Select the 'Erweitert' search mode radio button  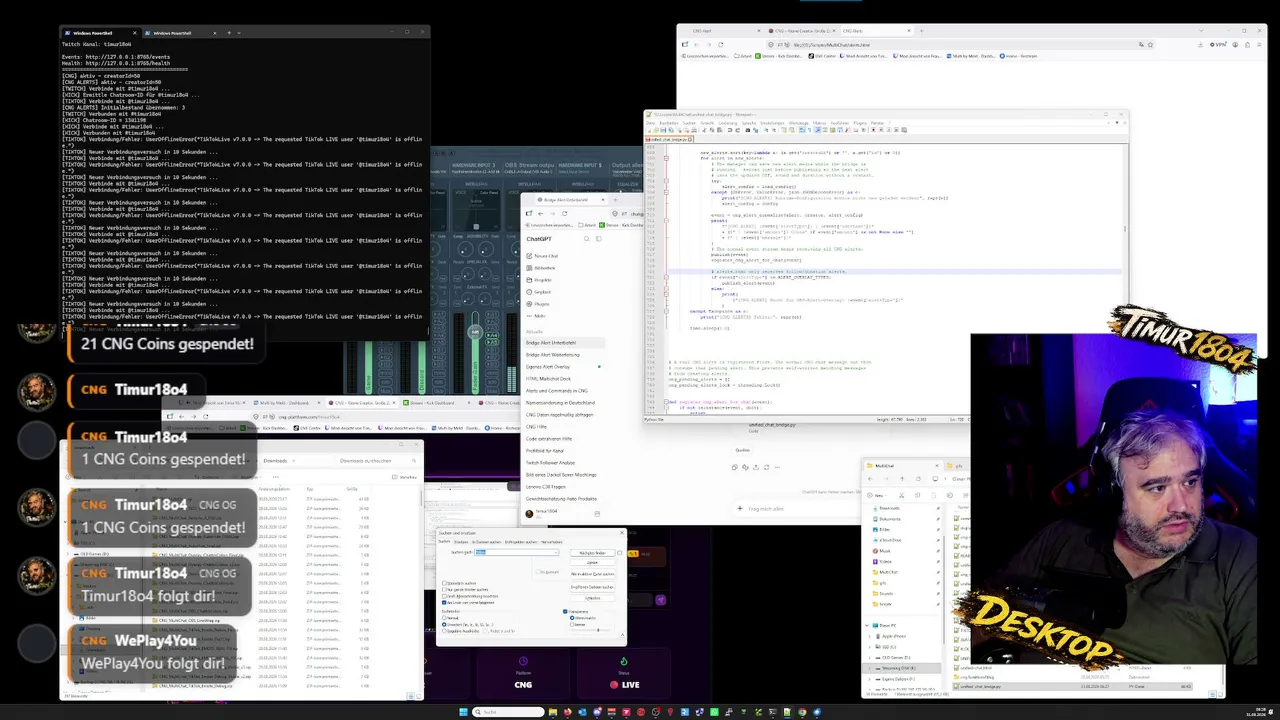point(443,624)
